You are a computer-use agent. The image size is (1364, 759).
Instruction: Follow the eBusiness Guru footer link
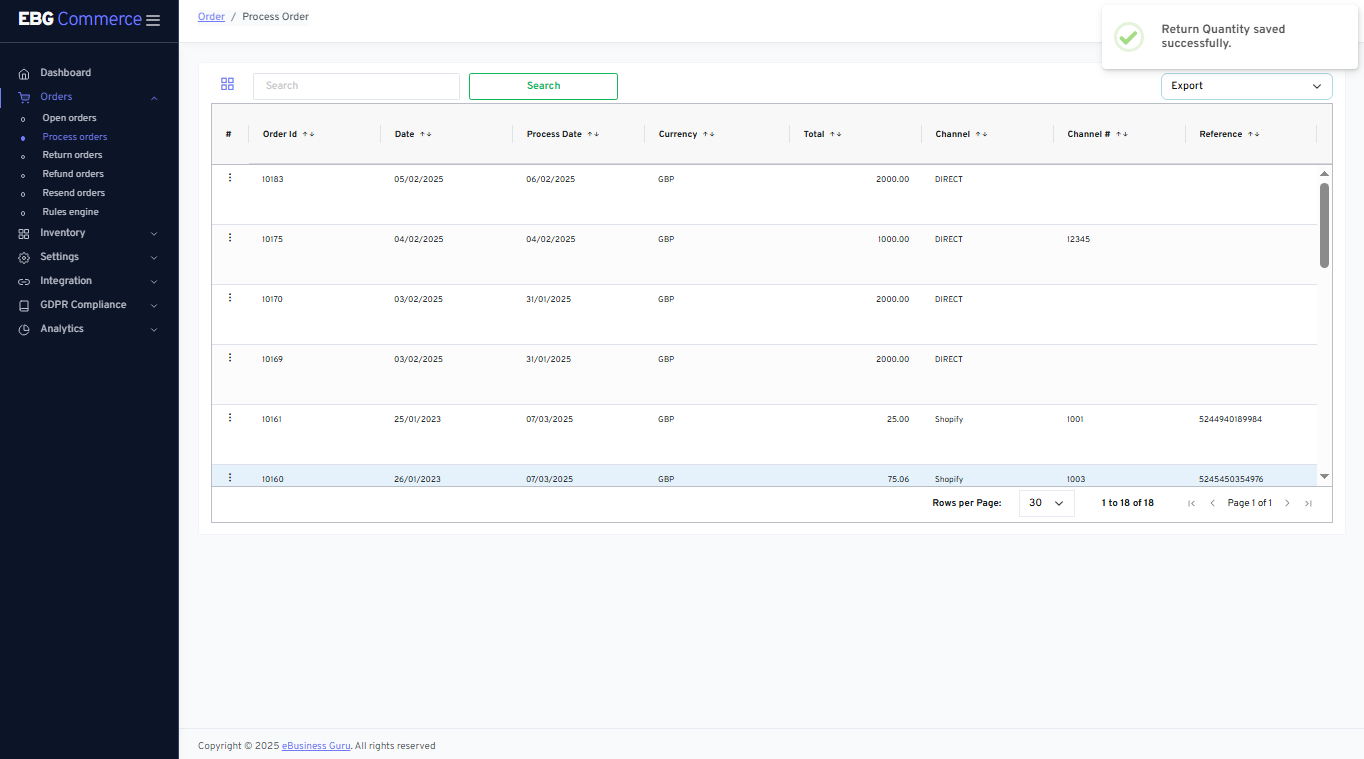316,746
